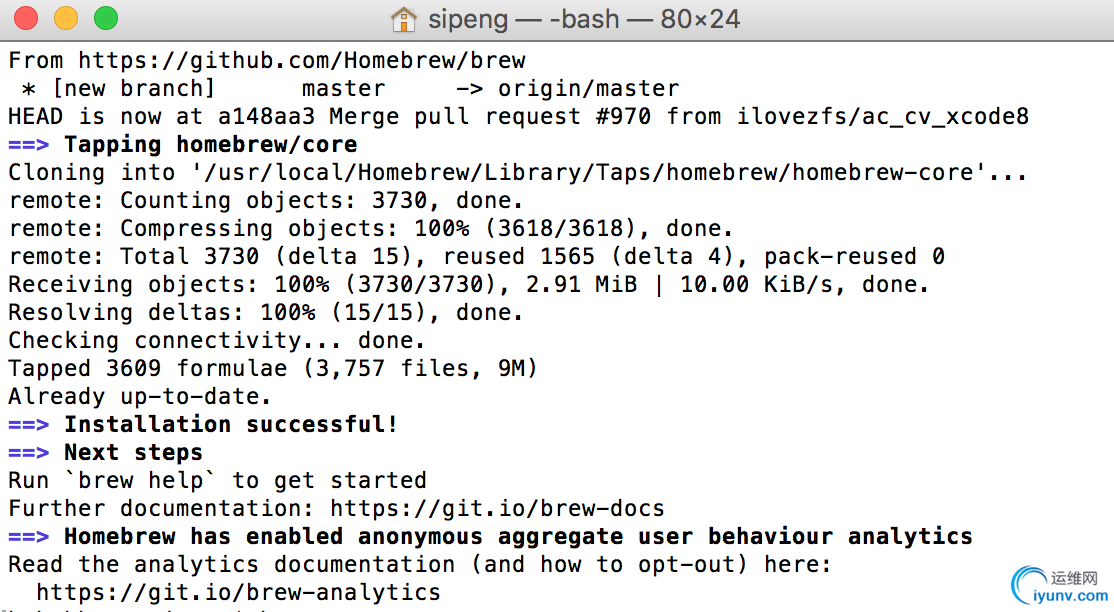The width and height of the screenshot is (1114, 612).
Task: Click the iyunv.com watermark logo
Action: point(1059,586)
